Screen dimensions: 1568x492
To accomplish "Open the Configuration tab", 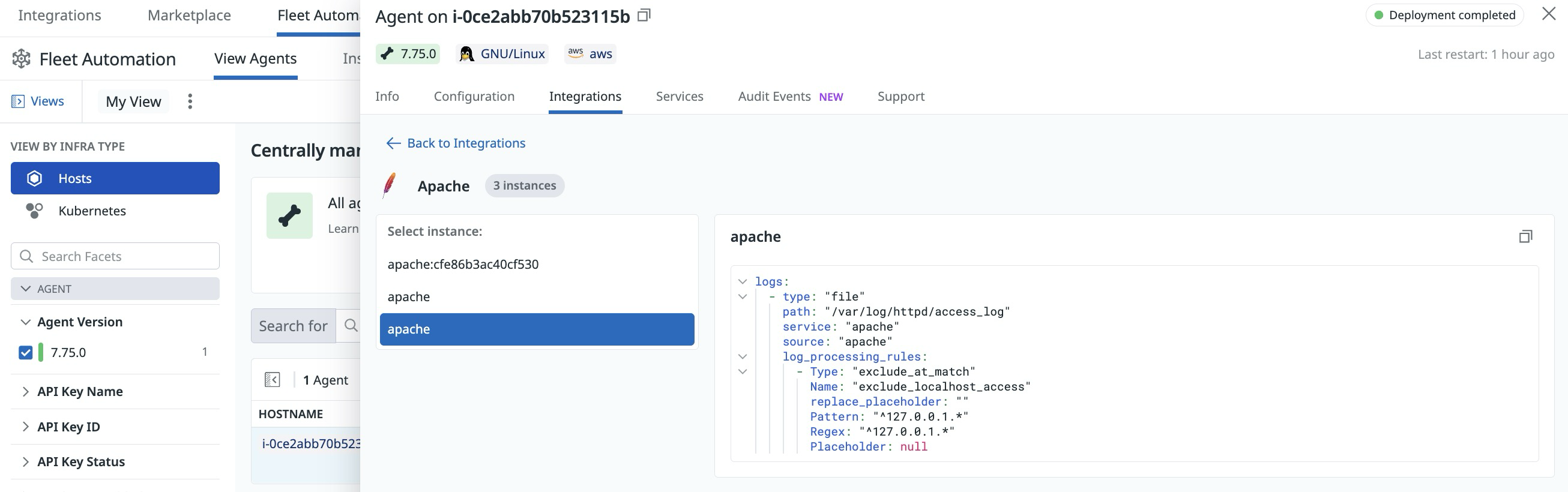I will [x=474, y=96].
